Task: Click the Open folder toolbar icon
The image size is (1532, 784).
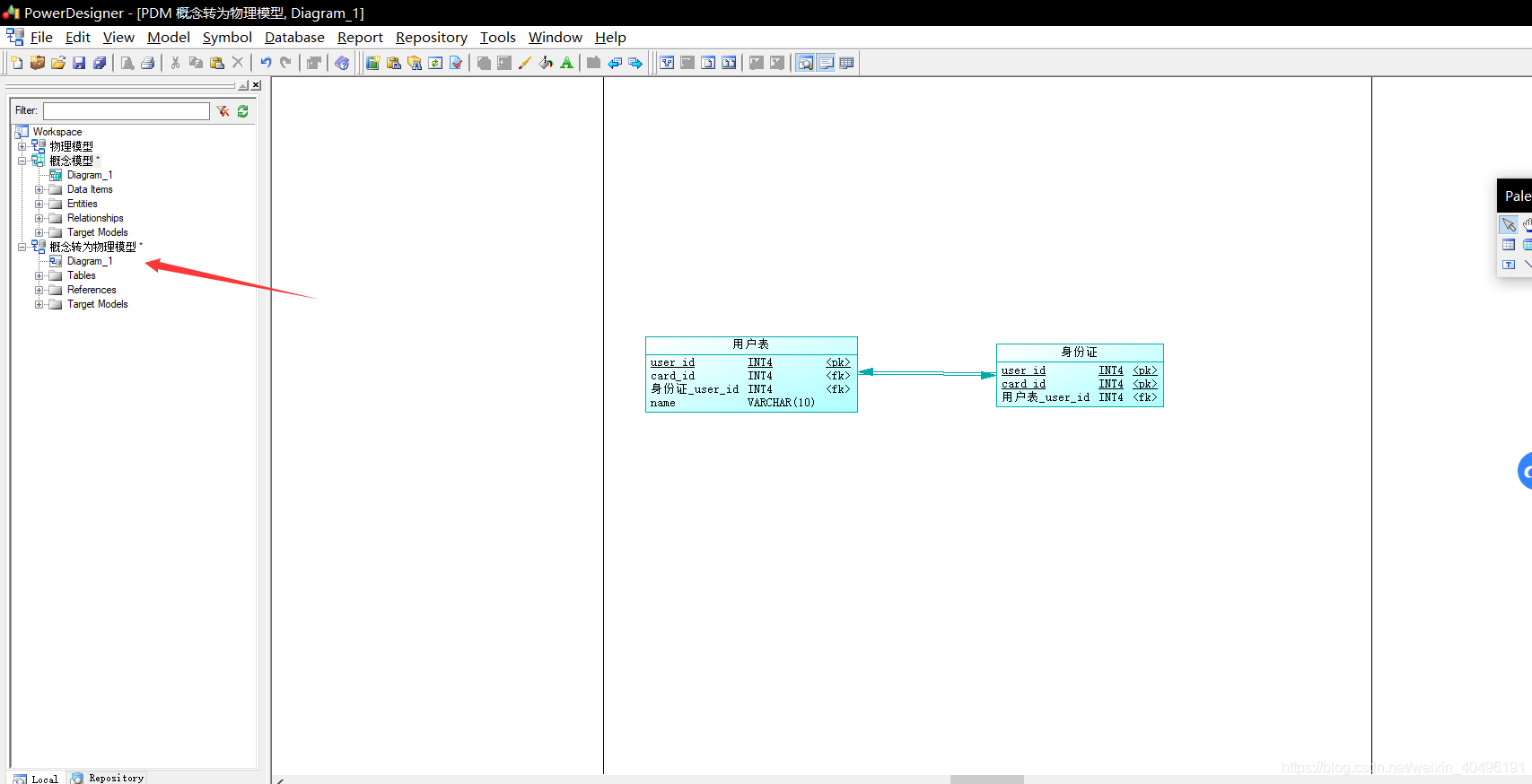Action: (58, 63)
